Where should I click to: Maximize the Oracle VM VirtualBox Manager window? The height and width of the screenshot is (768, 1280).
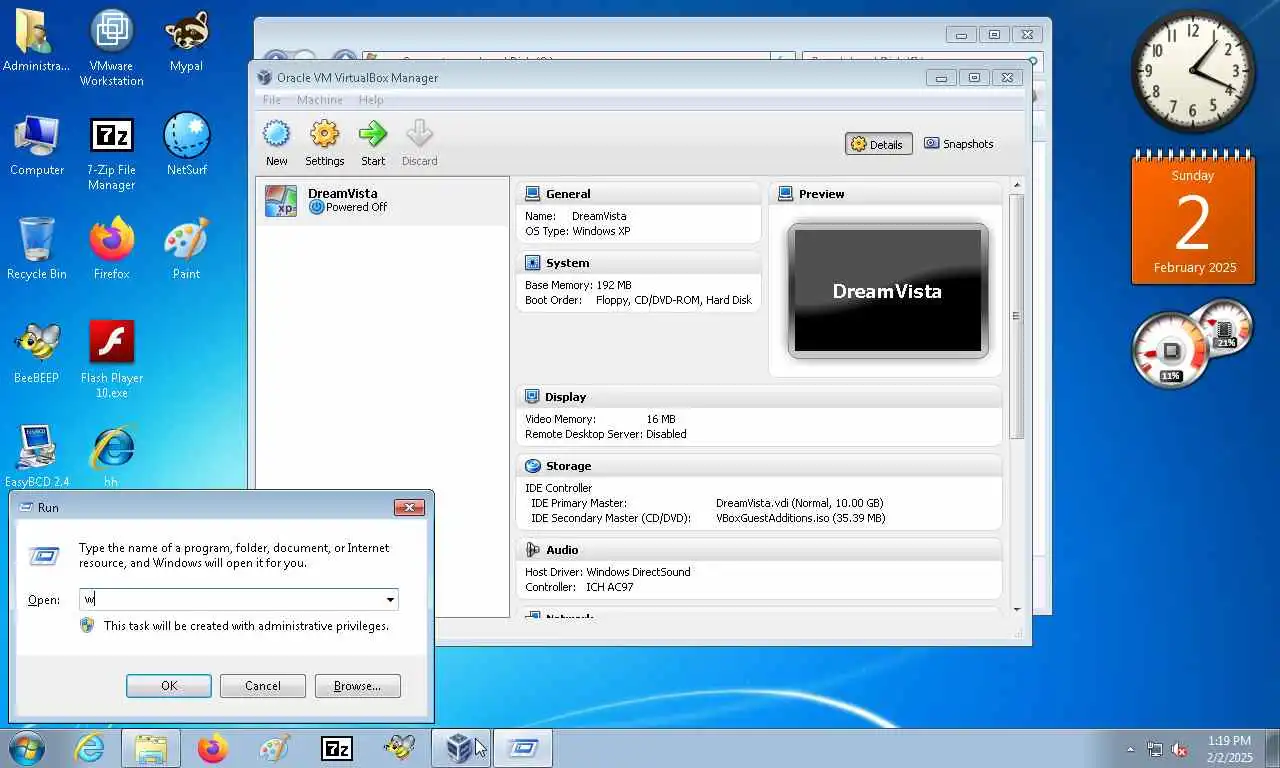974,78
